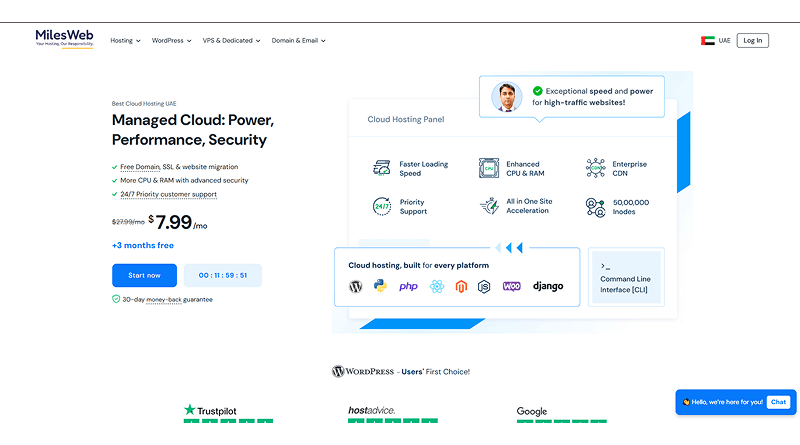Click the Node.js platform icon

(484, 286)
